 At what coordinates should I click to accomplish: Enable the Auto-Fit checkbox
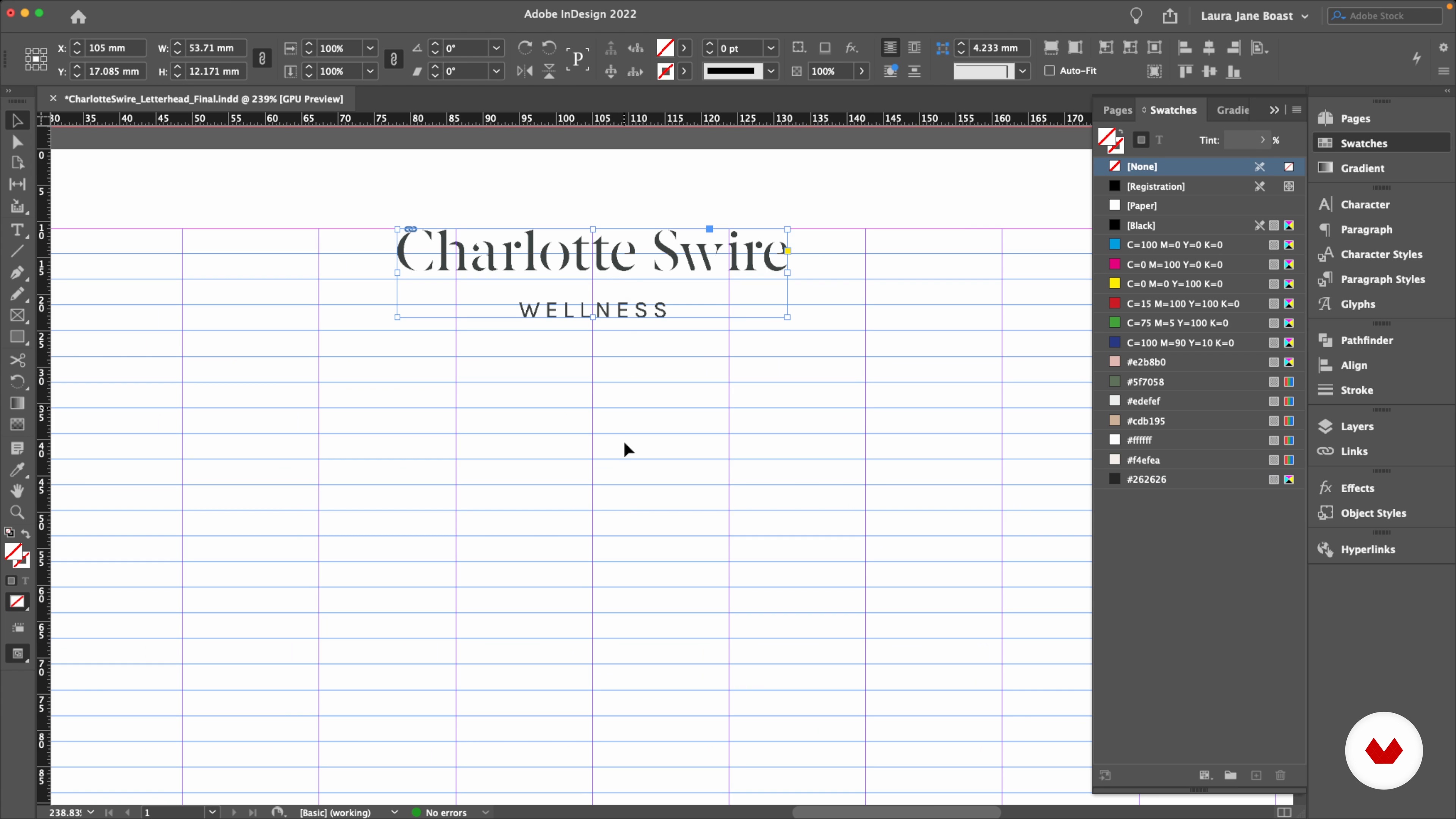(1050, 71)
